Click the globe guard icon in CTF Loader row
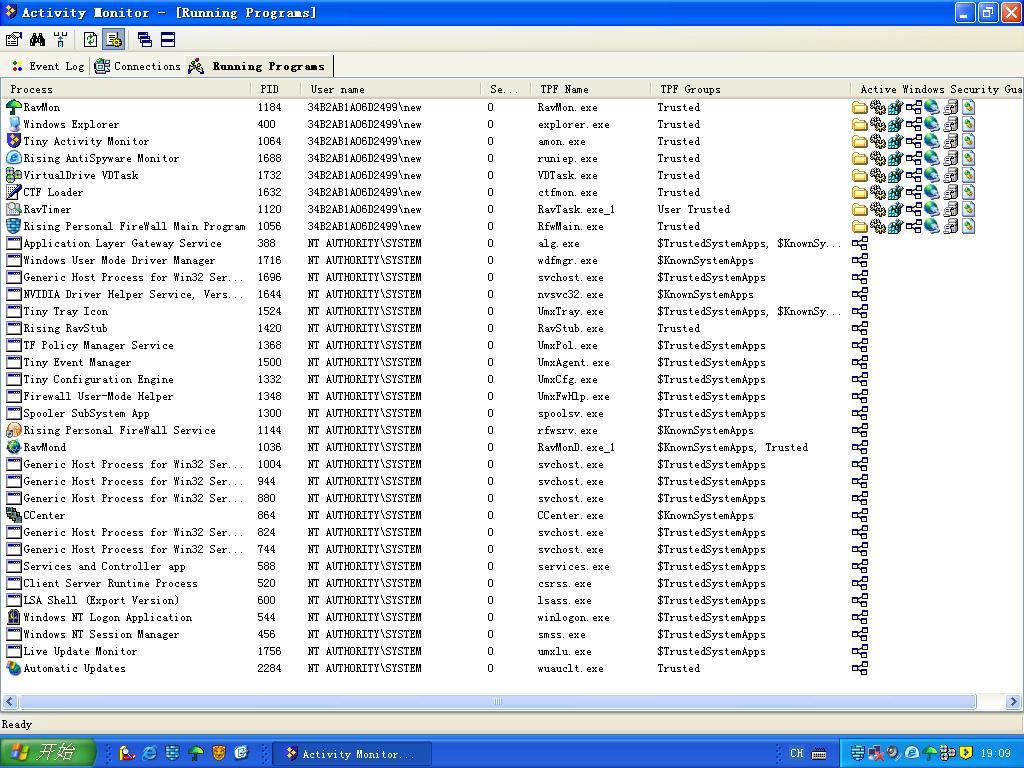The width and height of the screenshot is (1024, 768). 931,193
